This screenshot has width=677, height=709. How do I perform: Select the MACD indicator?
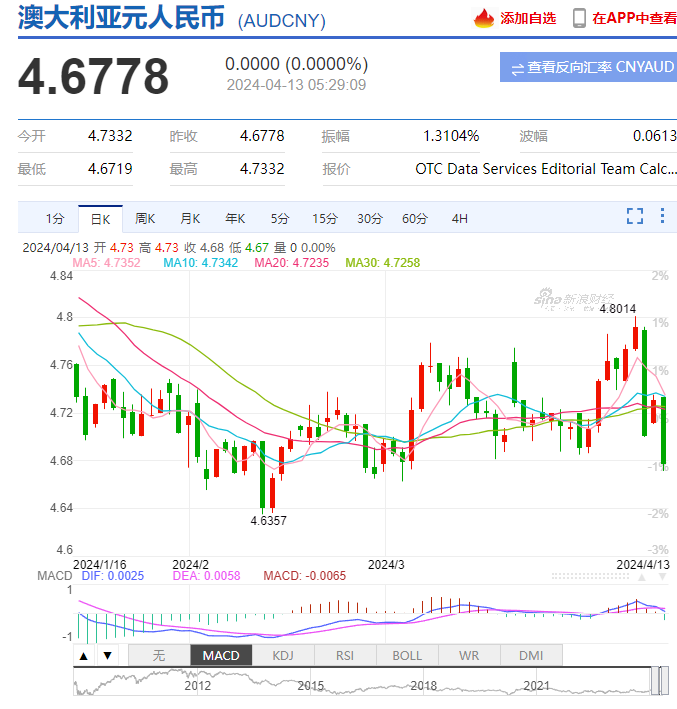point(220,656)
